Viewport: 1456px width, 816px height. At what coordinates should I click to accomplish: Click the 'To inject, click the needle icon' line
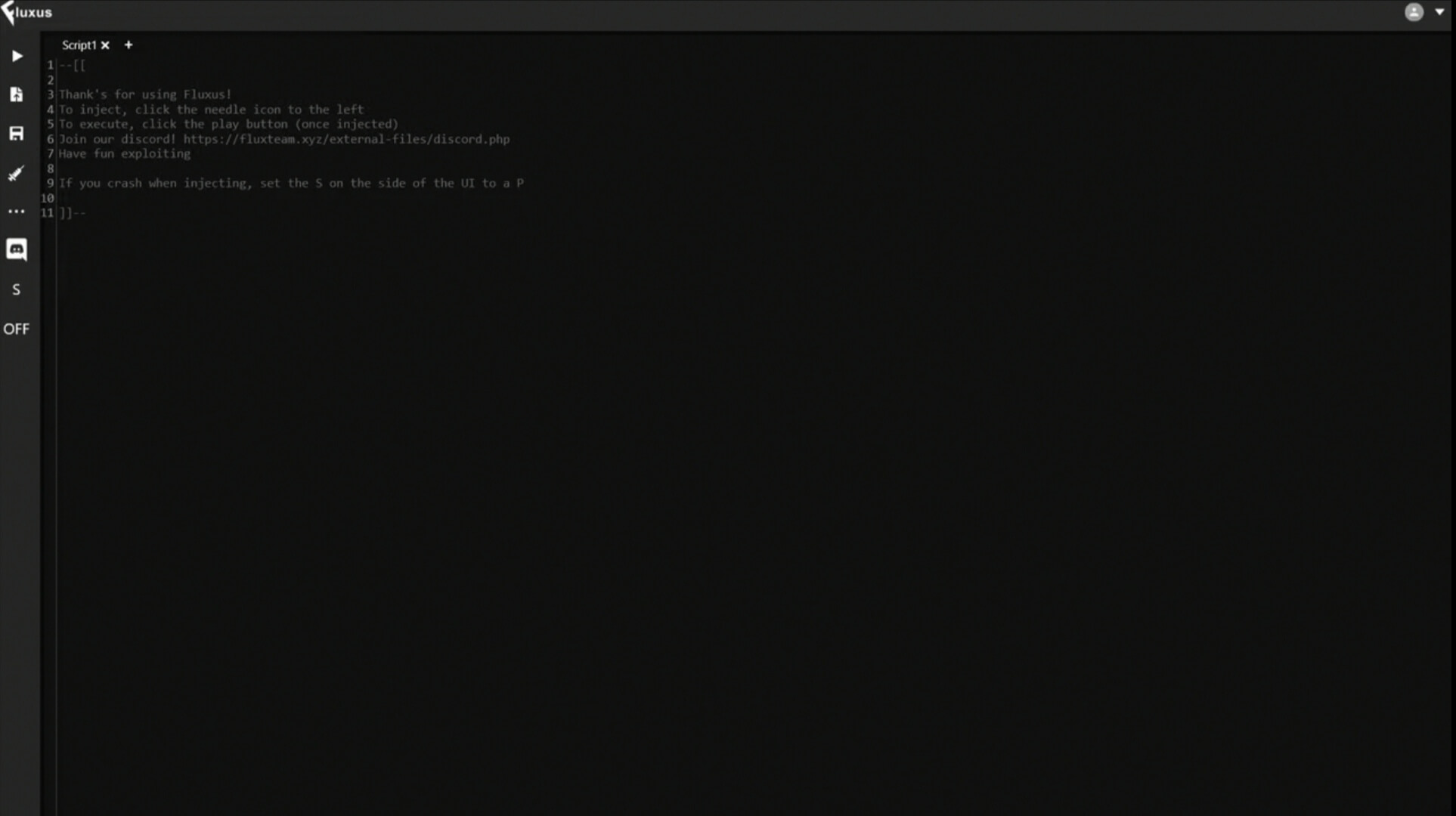(x=211, y=110)
